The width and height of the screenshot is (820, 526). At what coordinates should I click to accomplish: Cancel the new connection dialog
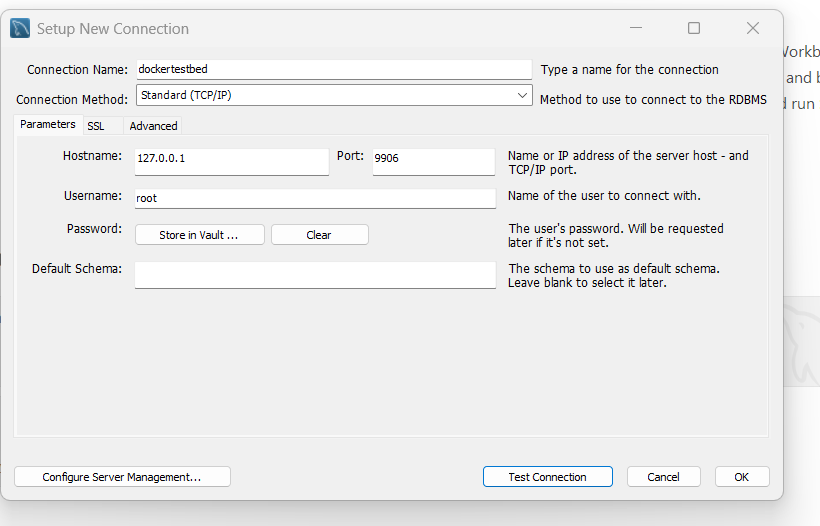[x=664, y=477]
